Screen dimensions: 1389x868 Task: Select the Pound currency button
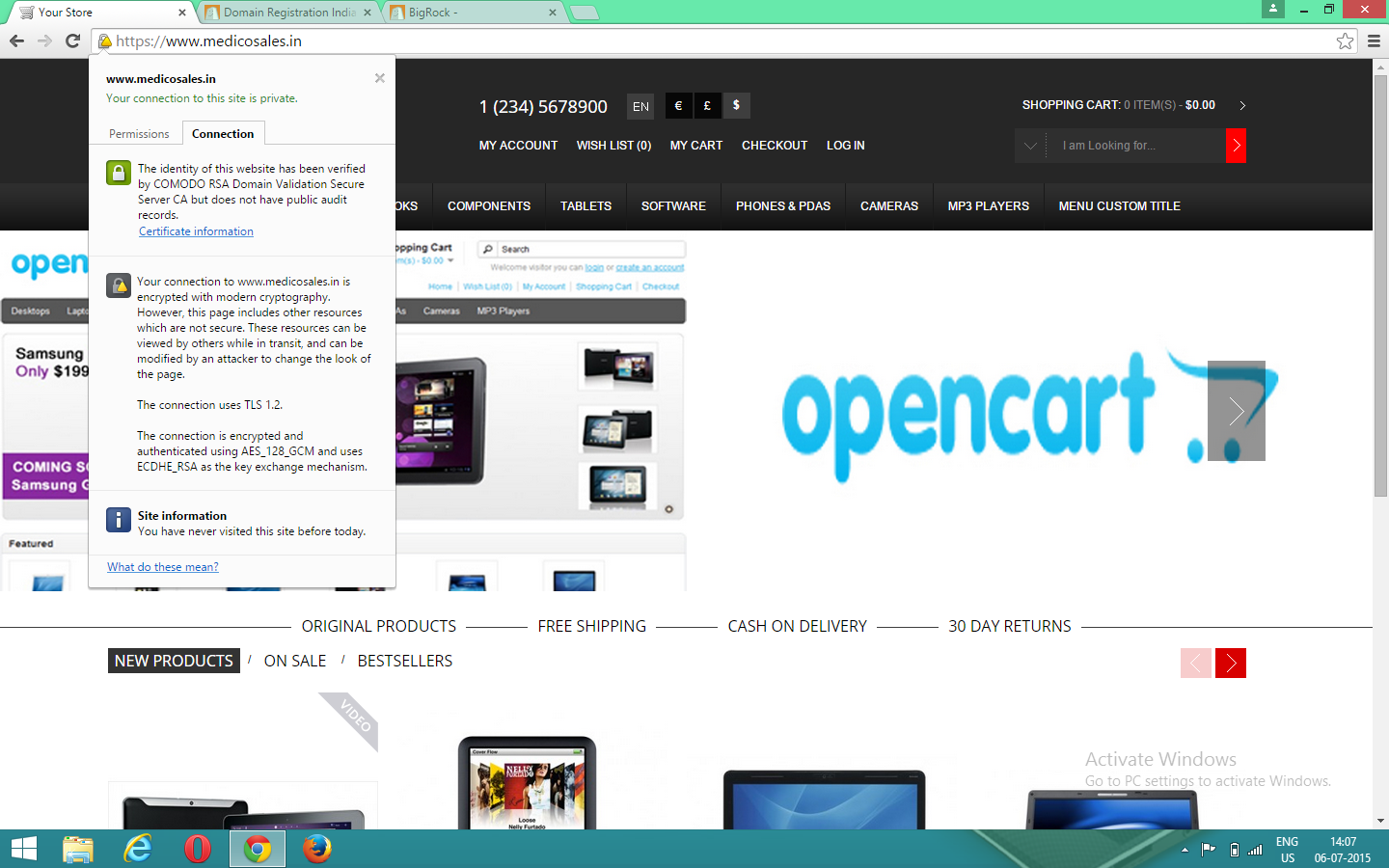click(x=707, y=105)
